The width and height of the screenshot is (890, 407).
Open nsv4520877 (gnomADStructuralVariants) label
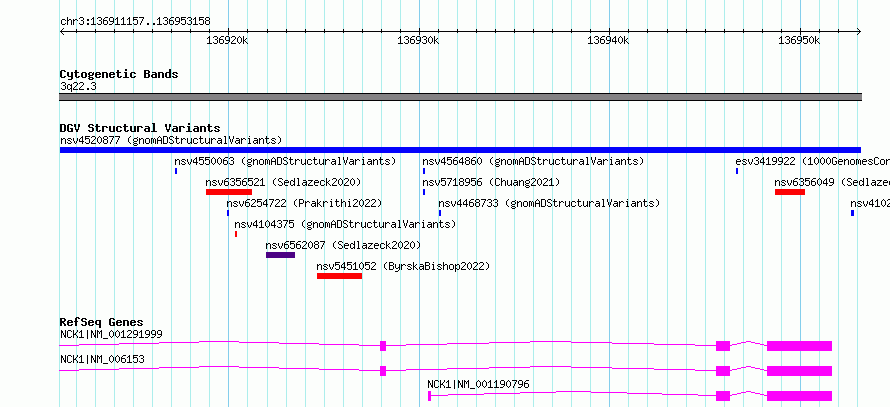(x=171, y=140)
